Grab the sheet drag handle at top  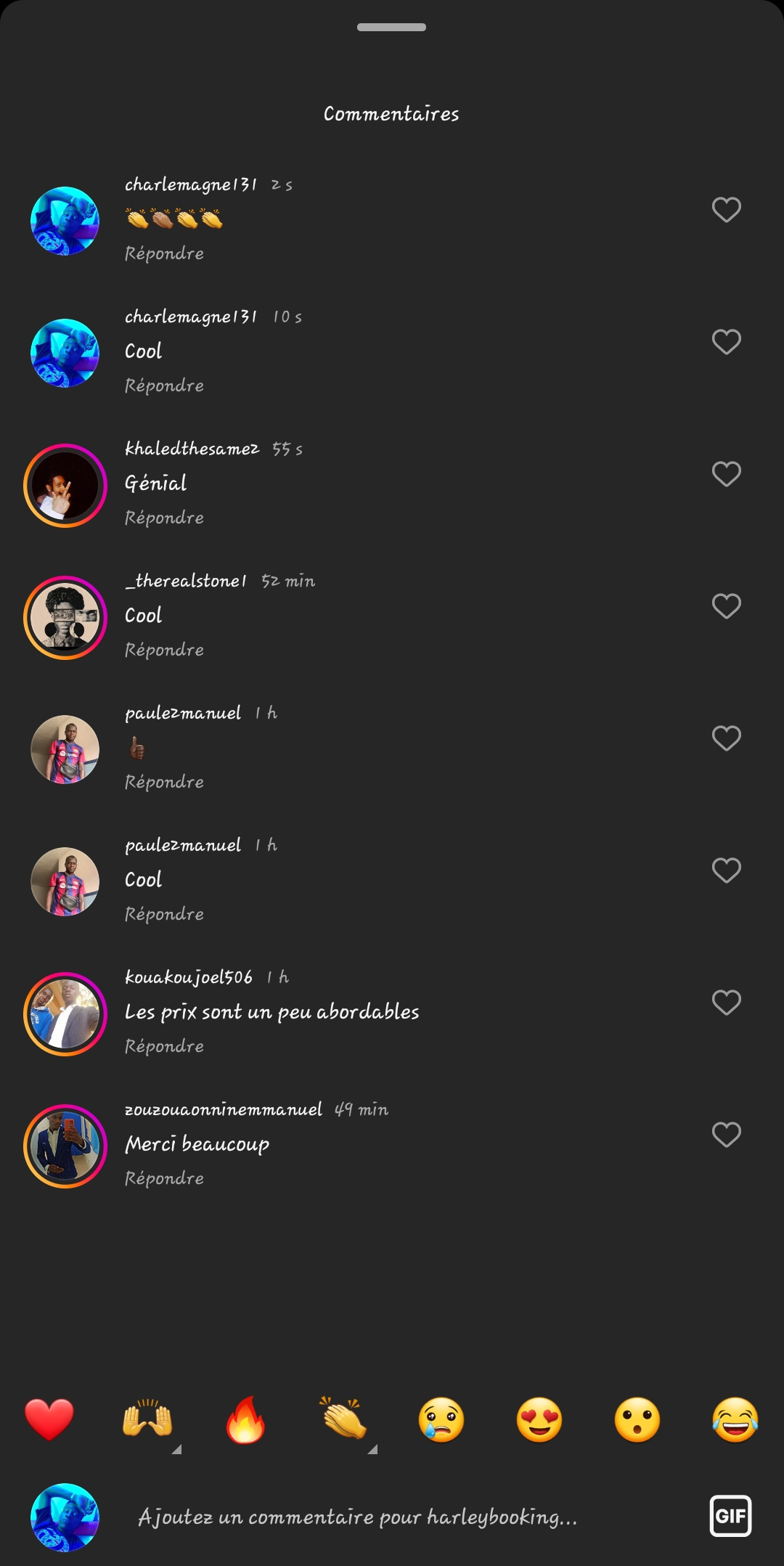[391, 28]
